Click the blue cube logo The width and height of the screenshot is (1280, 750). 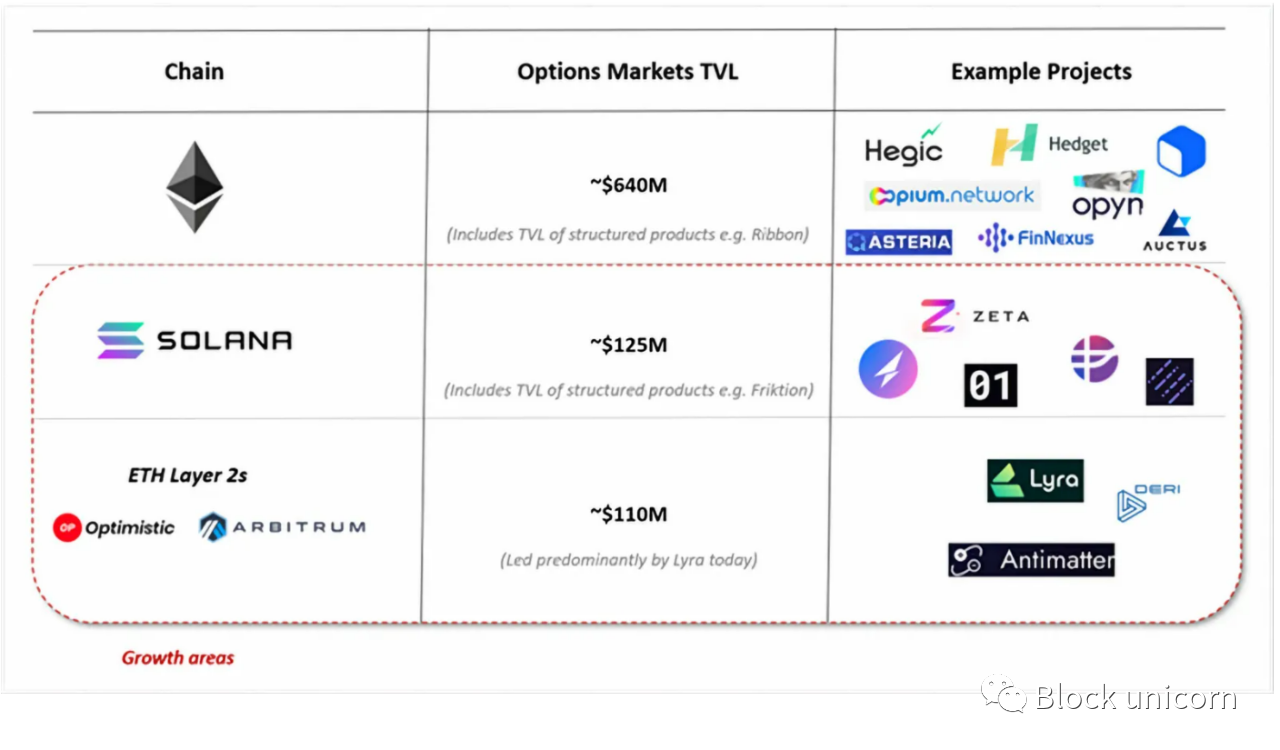[x=1181, y=151]
